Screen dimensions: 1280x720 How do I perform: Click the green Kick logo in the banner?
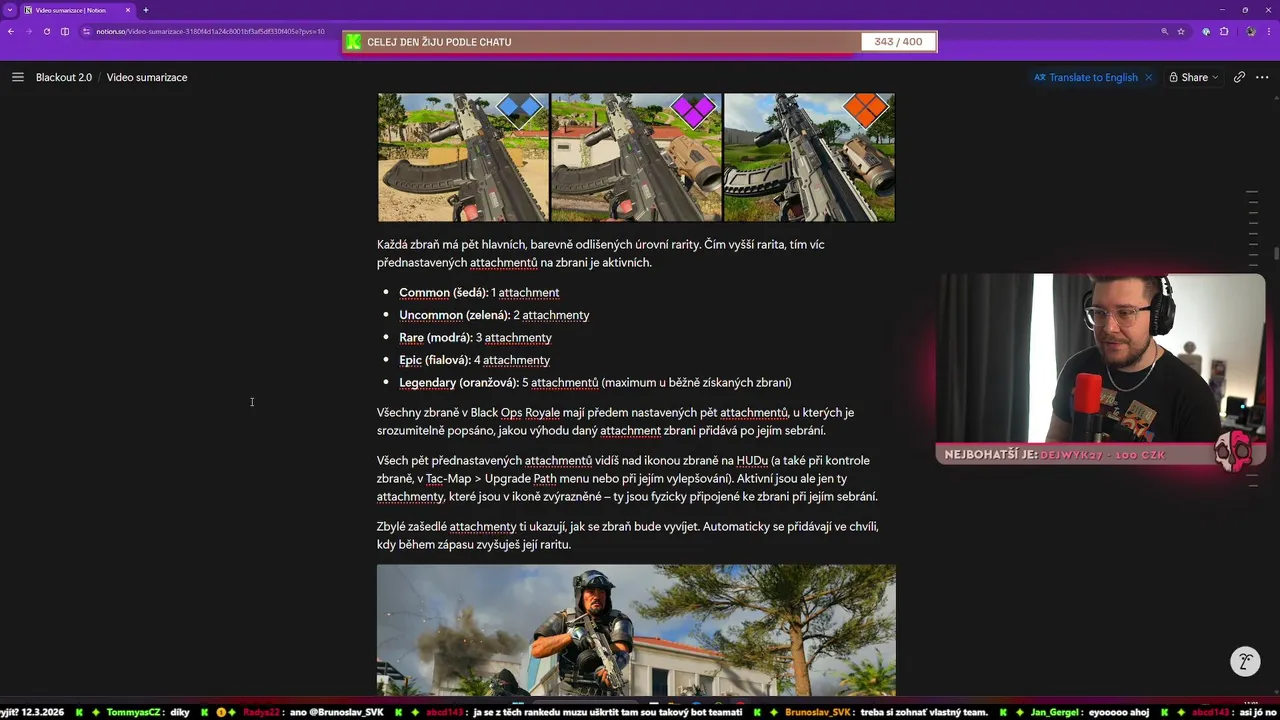tap(353, 42)
